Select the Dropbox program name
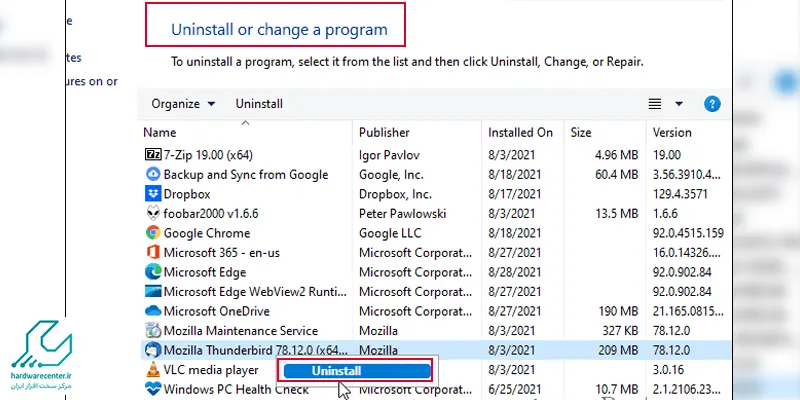This screenshot has width=800, height=400. [x=187, y=194]
